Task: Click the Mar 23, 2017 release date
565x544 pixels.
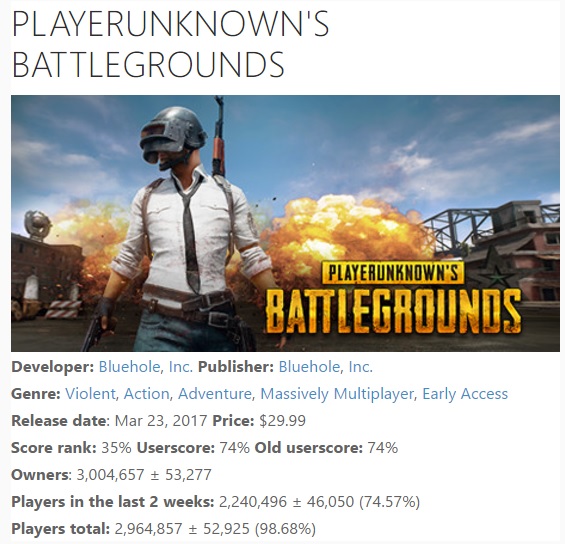Action: pyautogui.click(x=161, y=420)
